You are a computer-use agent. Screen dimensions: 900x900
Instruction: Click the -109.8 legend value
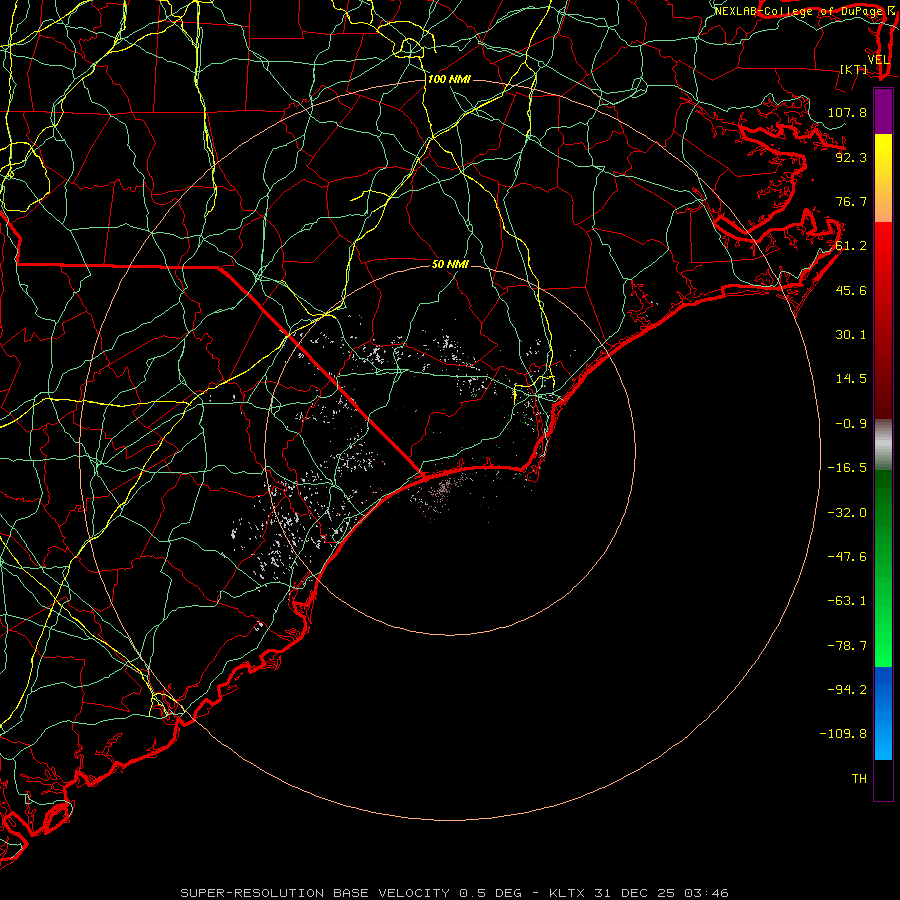click(x=843, y=734)
